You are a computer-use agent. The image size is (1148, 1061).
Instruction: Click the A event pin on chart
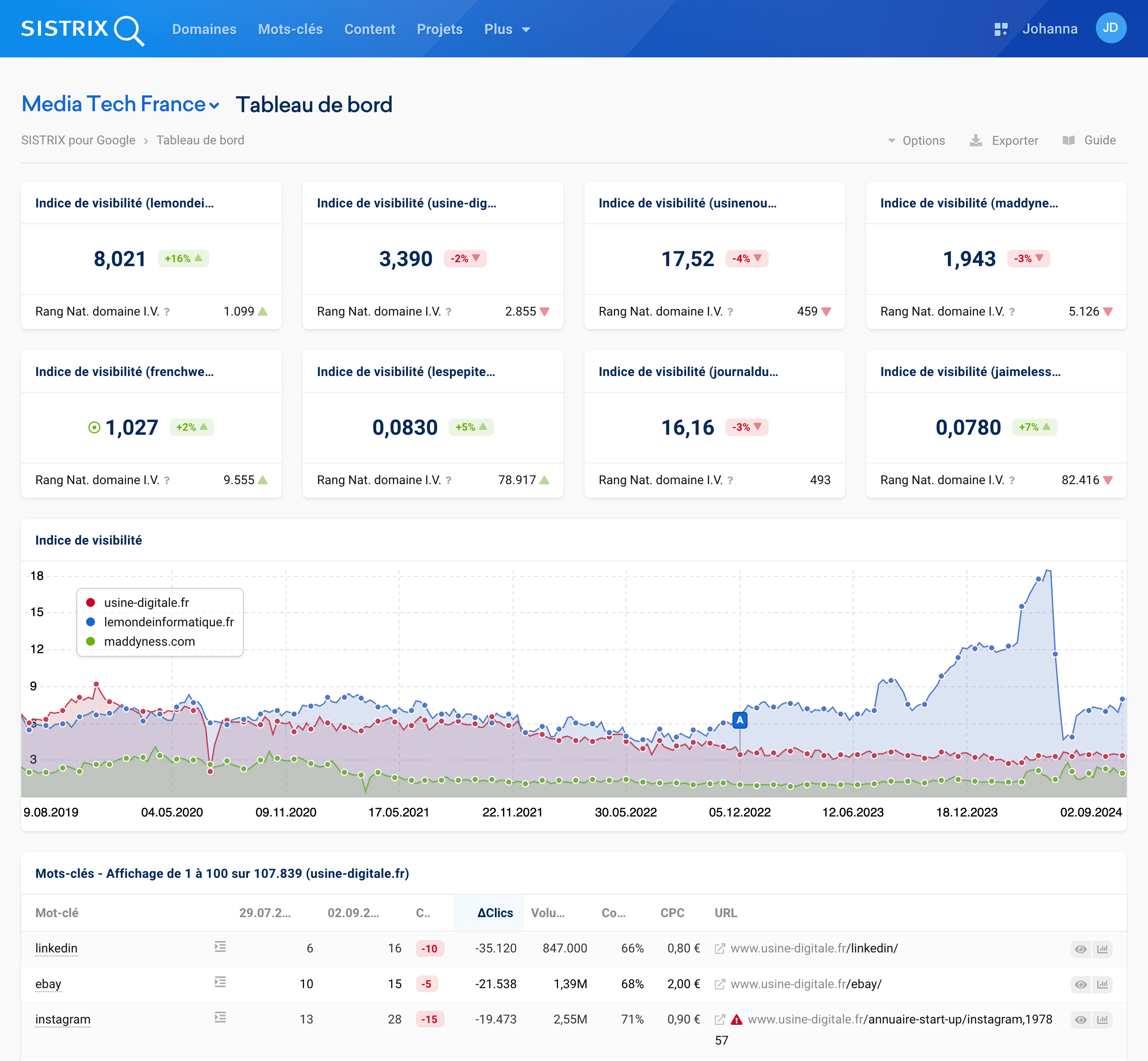740,720
